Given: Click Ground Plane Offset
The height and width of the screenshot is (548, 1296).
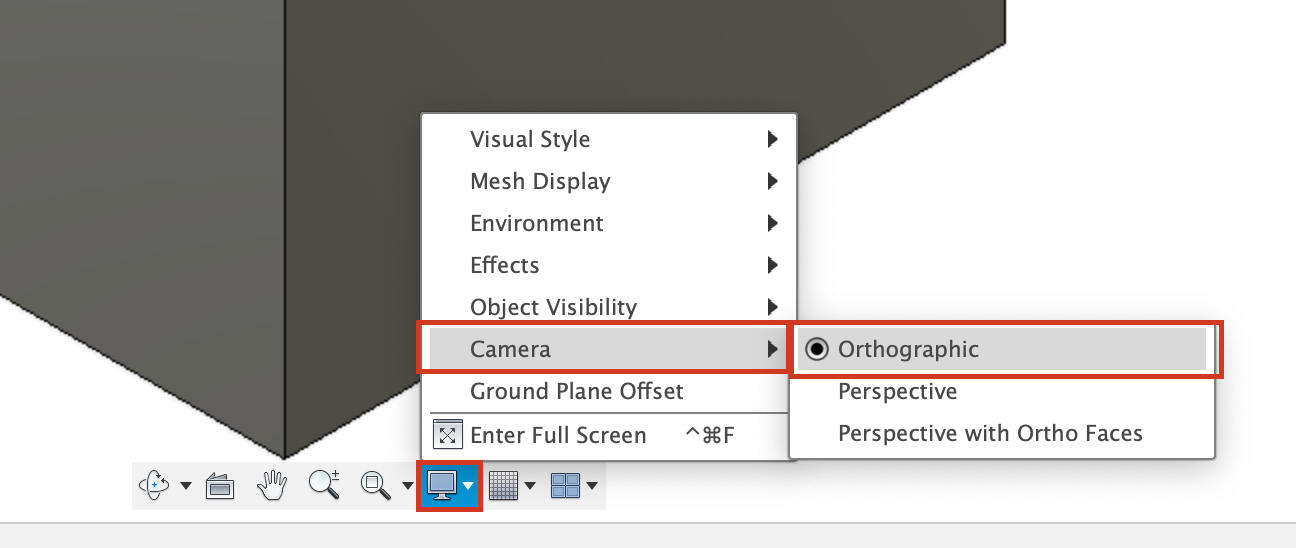Looking at the screenshot, I should 577,391.
